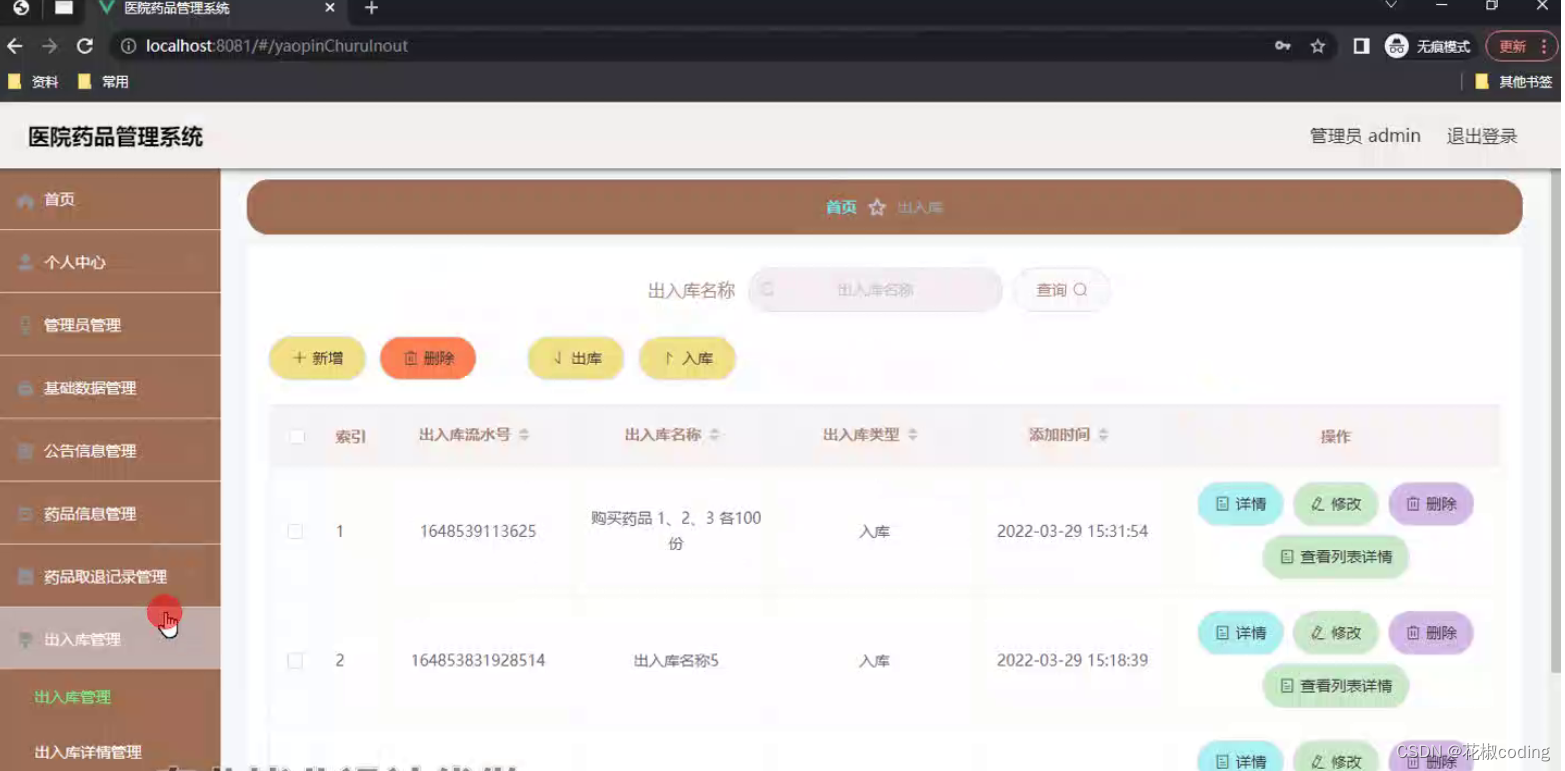Expand 基础数据管理 sidebar menu
Image resolution: width=1565 pixels, height=771 pixels.
(110, 388)
